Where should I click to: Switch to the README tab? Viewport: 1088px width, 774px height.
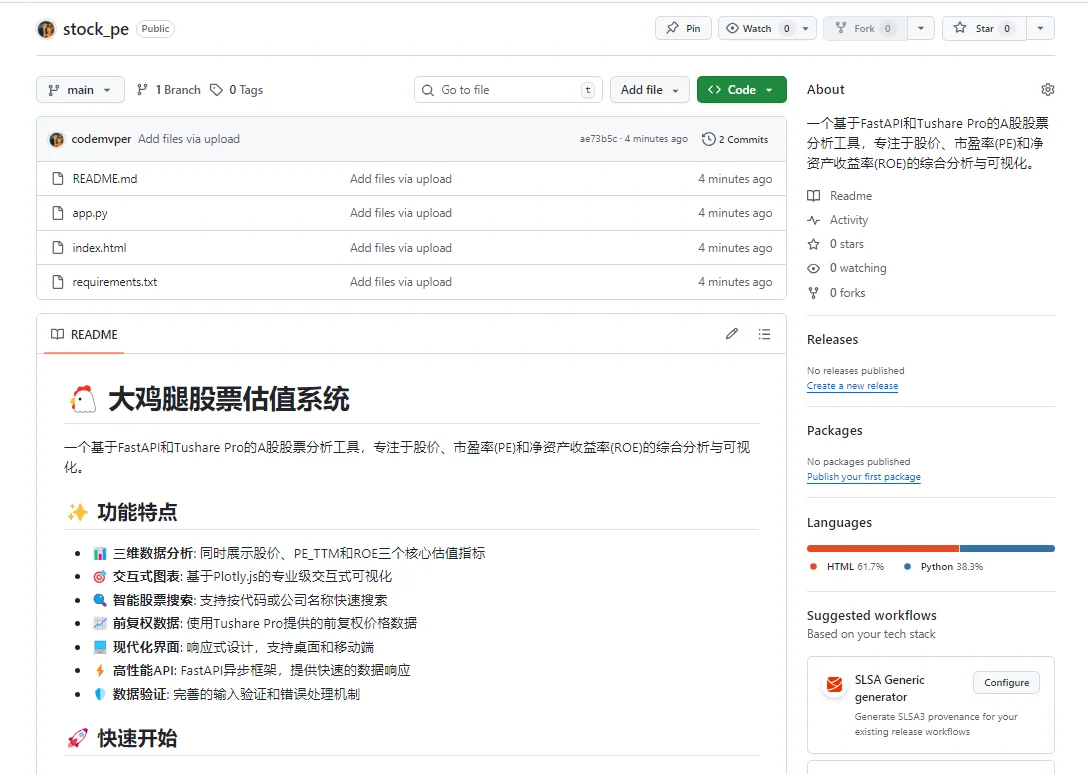tap(83, 334)
